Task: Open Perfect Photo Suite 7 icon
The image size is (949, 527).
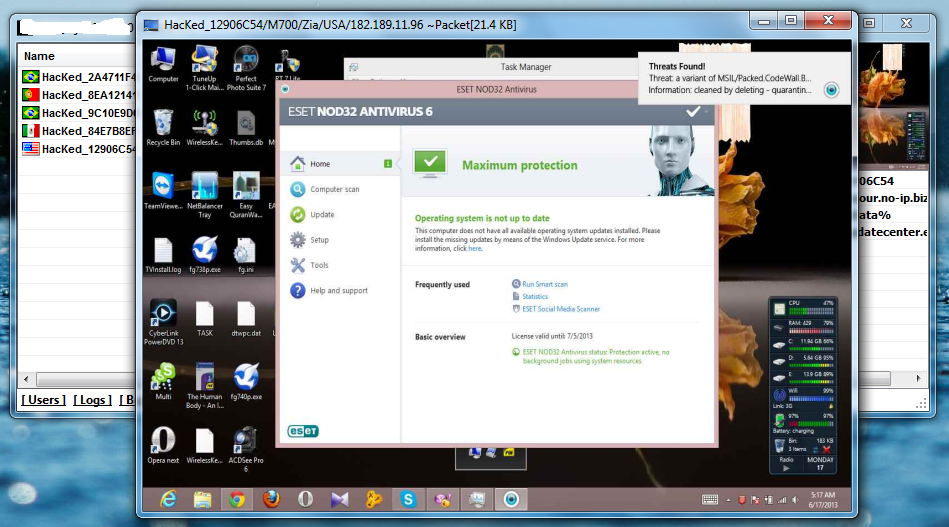Action: pos(246,68)
